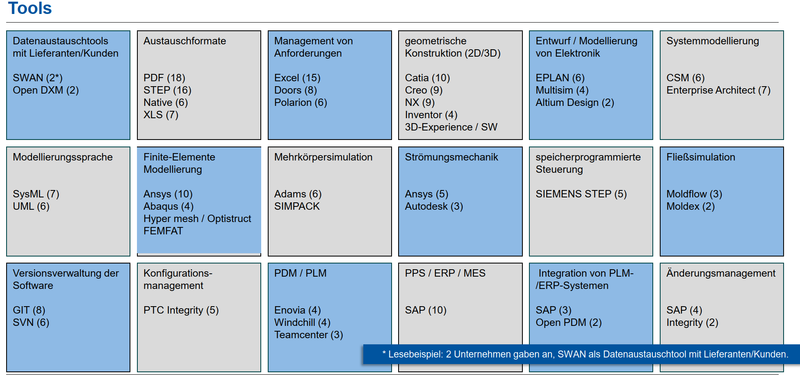The height and width of the screenshot is (378, 800).
Task: Click the PPS / ERP / MES box
Action: pyautogui.click(x=460, y=304)
